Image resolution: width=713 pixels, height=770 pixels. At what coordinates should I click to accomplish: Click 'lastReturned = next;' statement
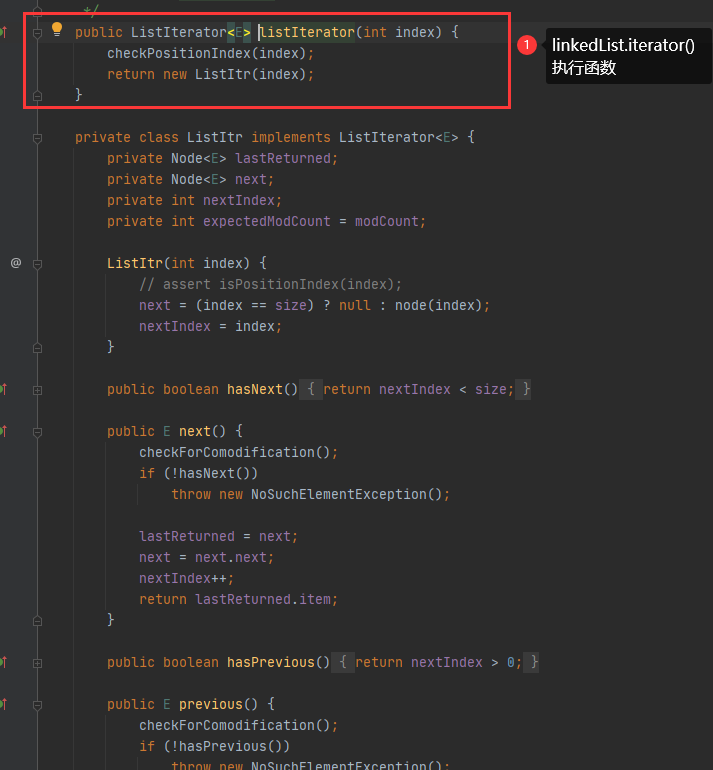coord(218,536)
